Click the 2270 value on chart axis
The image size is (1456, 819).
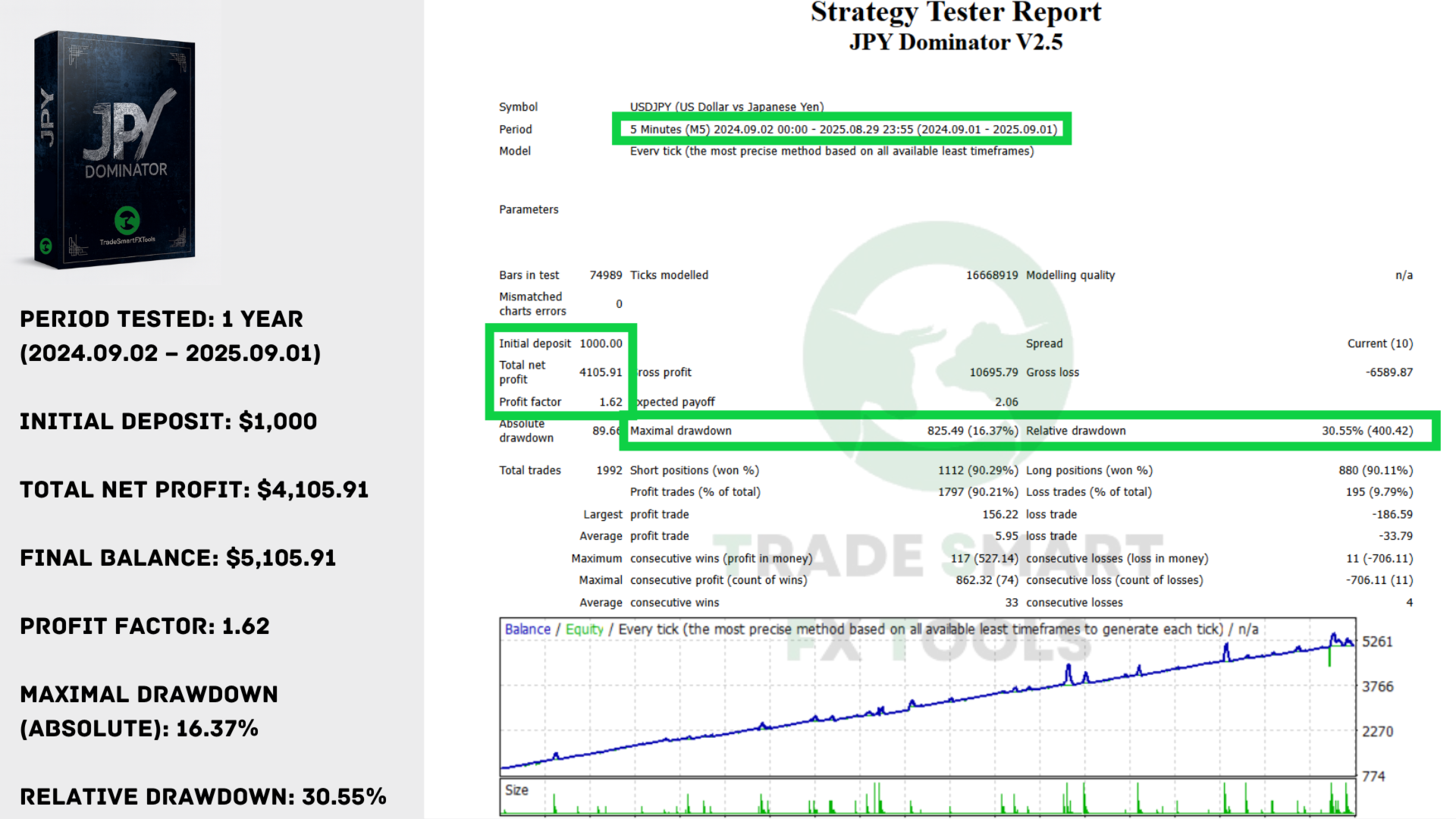pos(1377,731)
